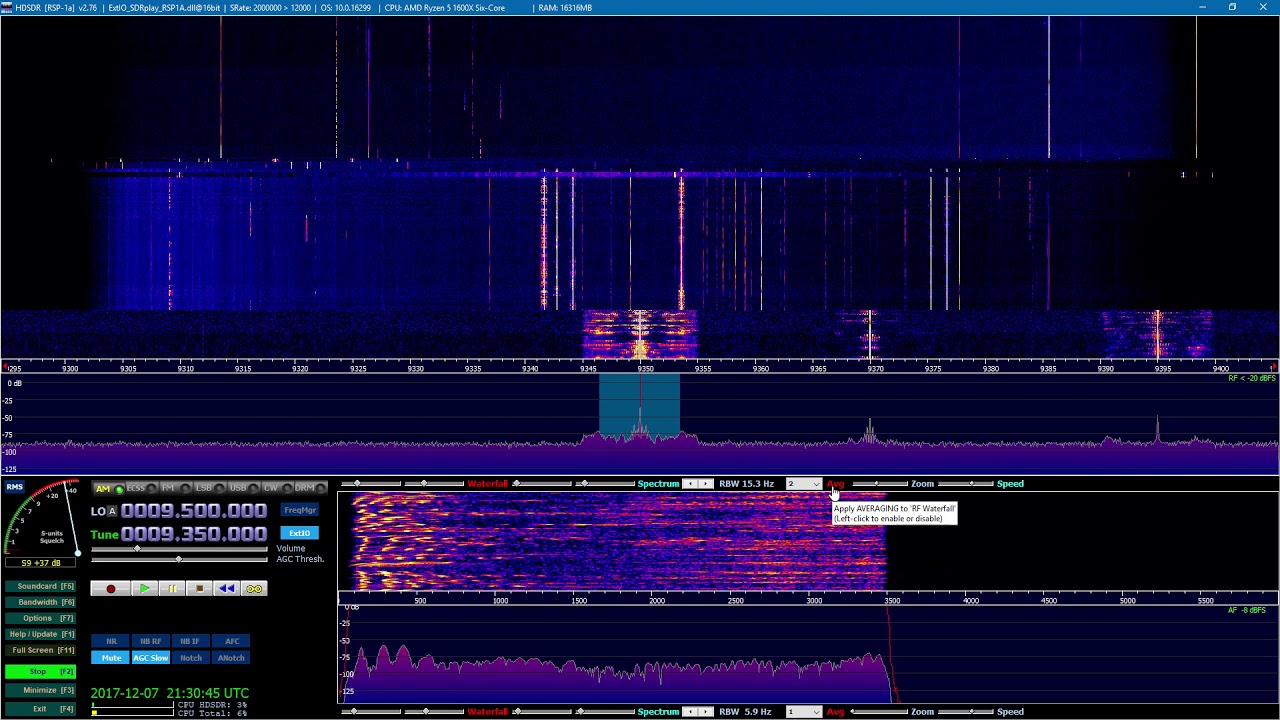Adjust the RF Zoom slider
The height and width of the screenshot is (720, 1280).
tap(878, 484)
